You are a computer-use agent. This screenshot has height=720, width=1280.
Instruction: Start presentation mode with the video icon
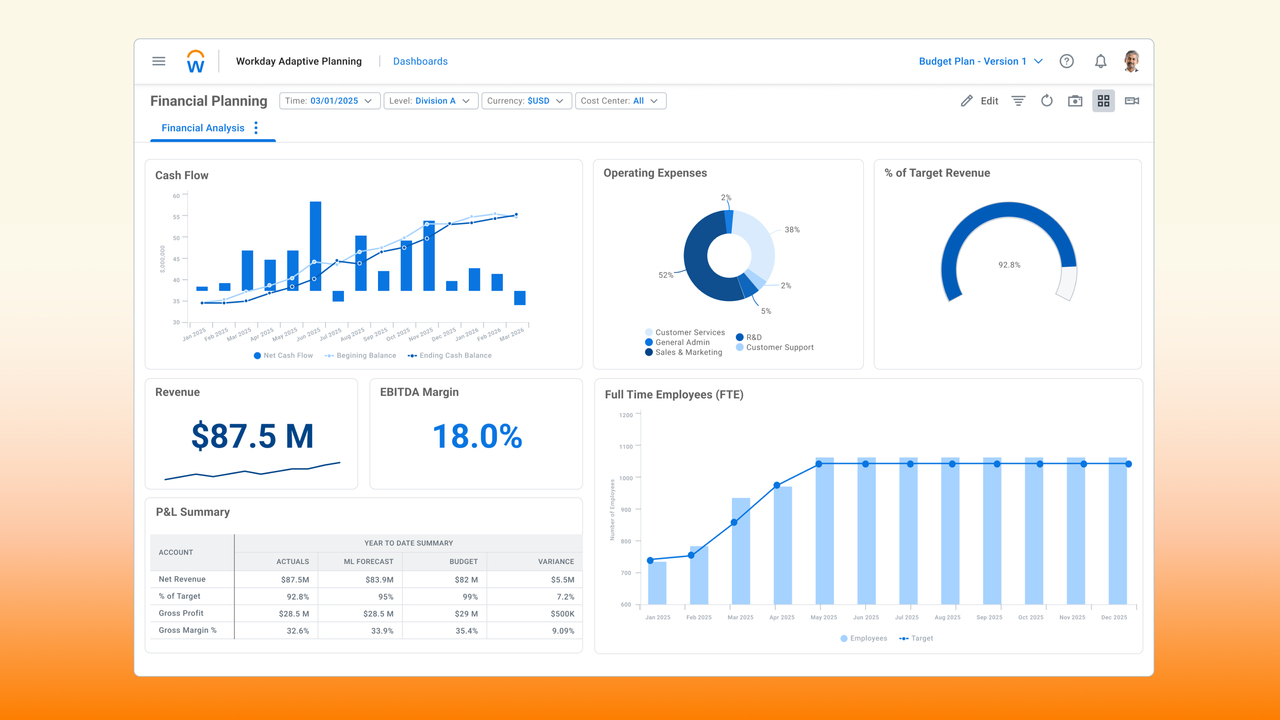coord(1131,100)
